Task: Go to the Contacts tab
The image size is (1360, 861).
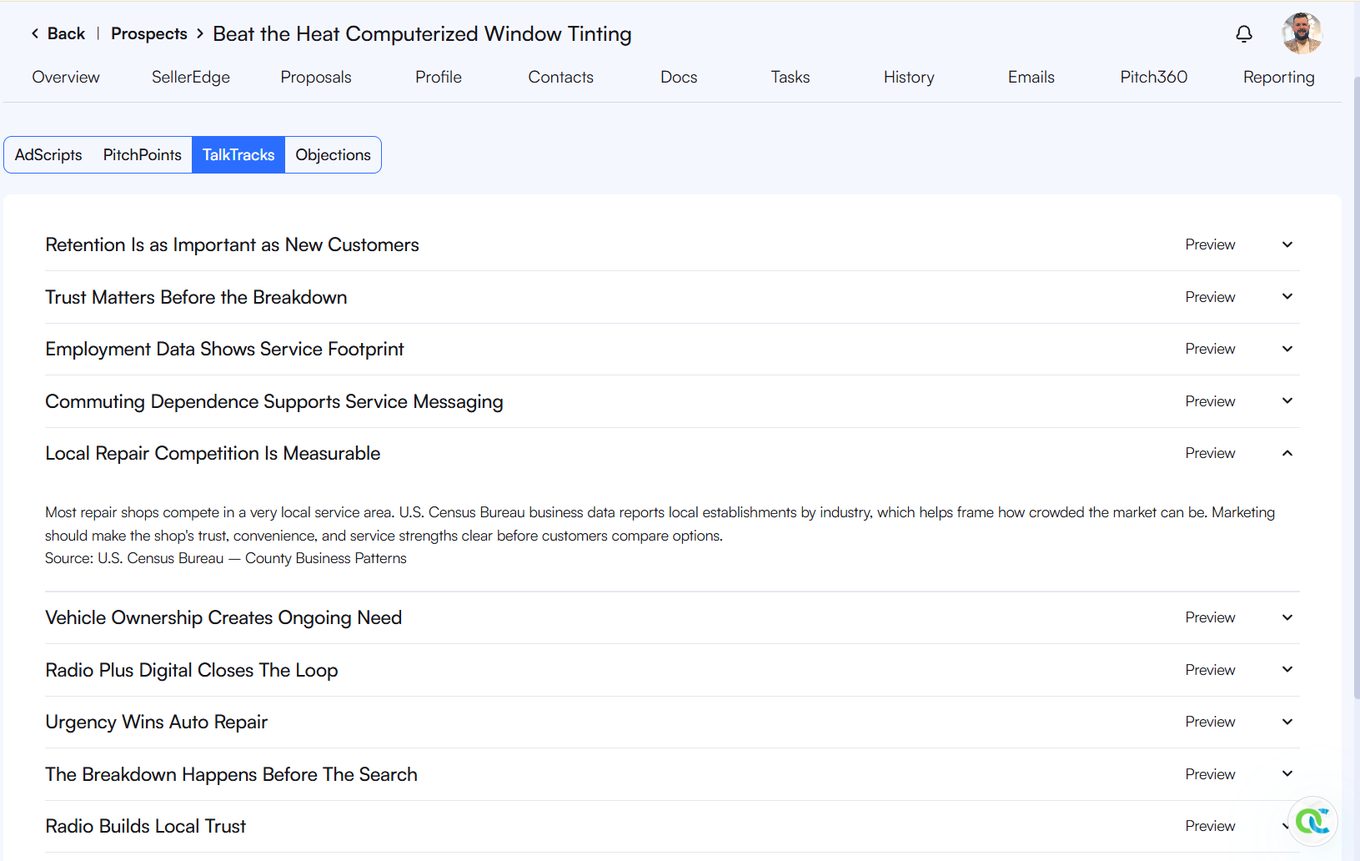Action: [561, 77]
